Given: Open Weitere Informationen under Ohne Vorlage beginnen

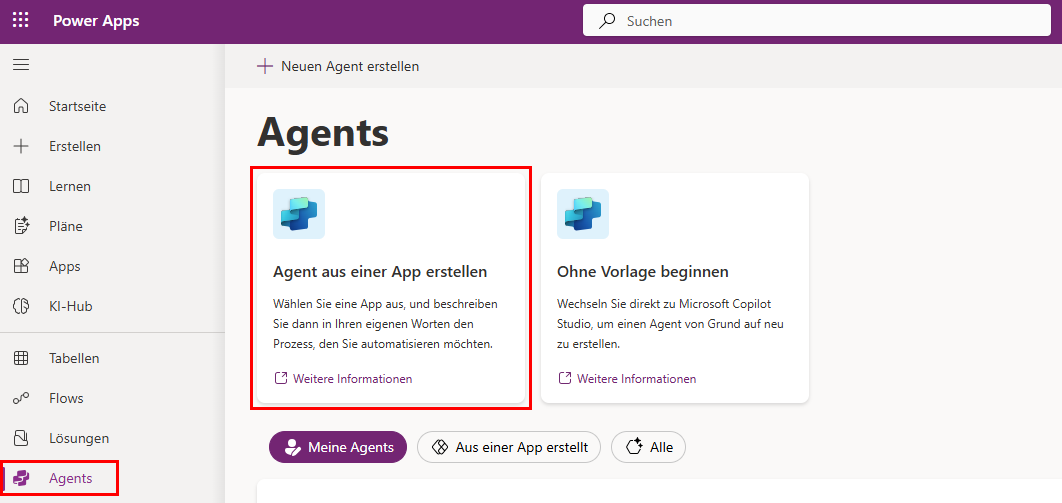Looking at the screenshot, I should pyautogui.click(x=636, y=378).
